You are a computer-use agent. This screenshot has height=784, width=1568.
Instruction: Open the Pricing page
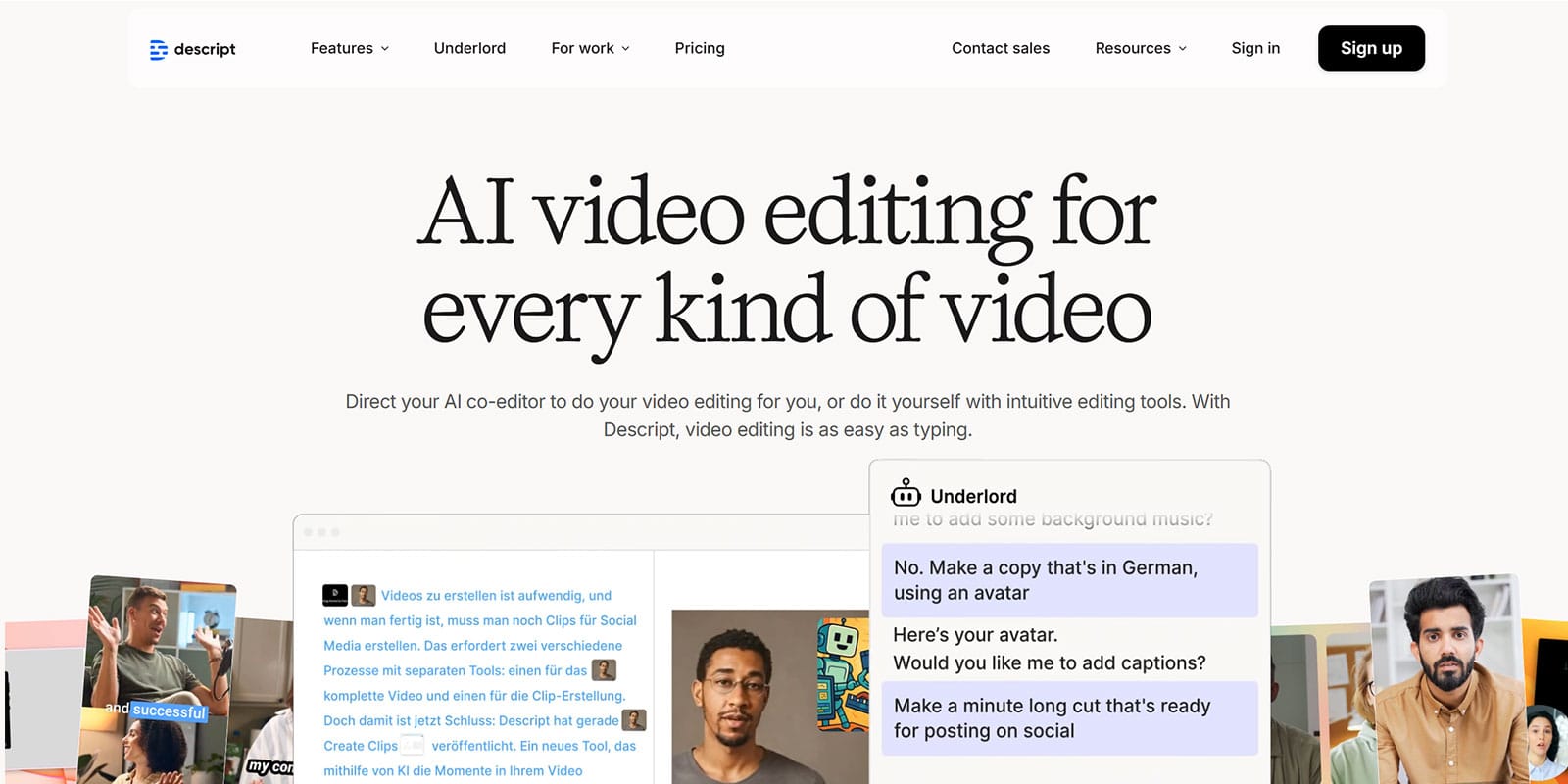(x=700, y=48)
